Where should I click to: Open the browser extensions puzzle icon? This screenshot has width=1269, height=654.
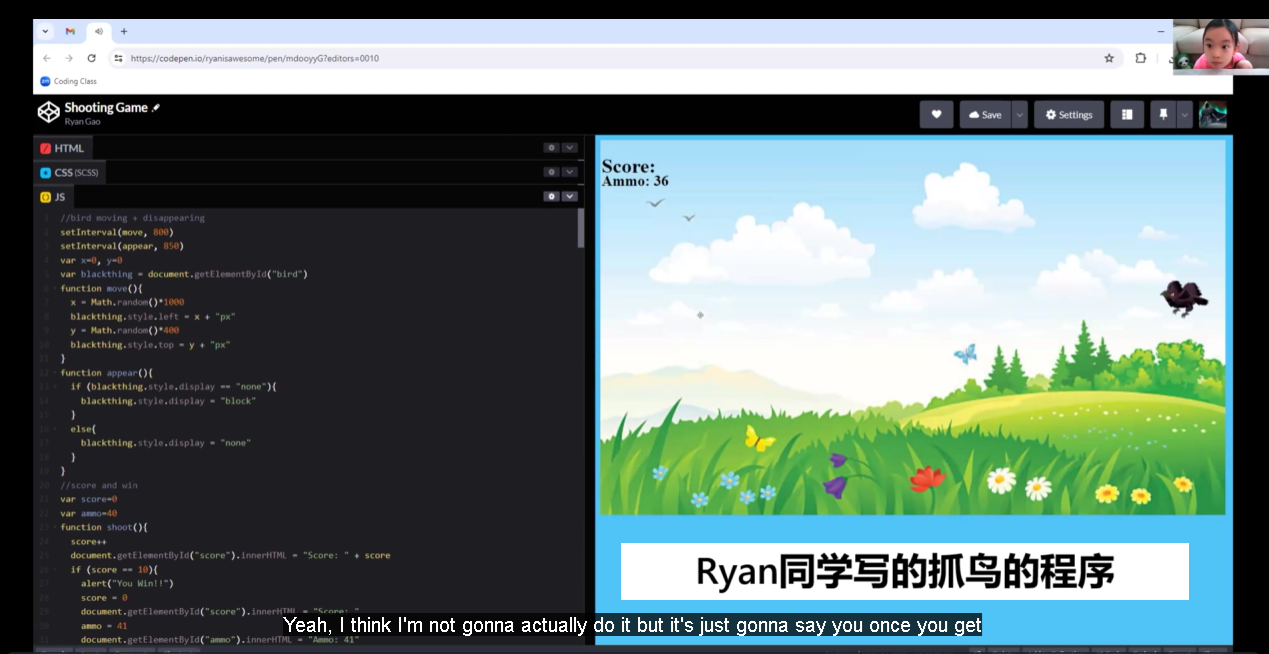point(1140,58)
